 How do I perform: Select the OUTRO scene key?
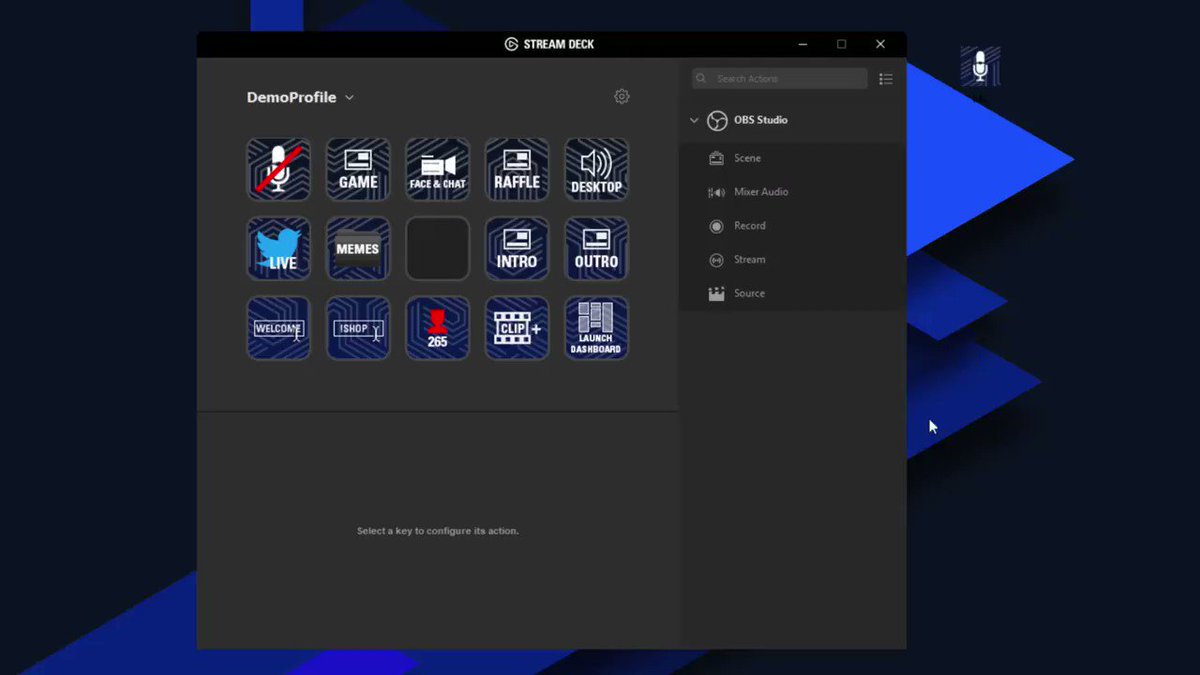point(597,249)
